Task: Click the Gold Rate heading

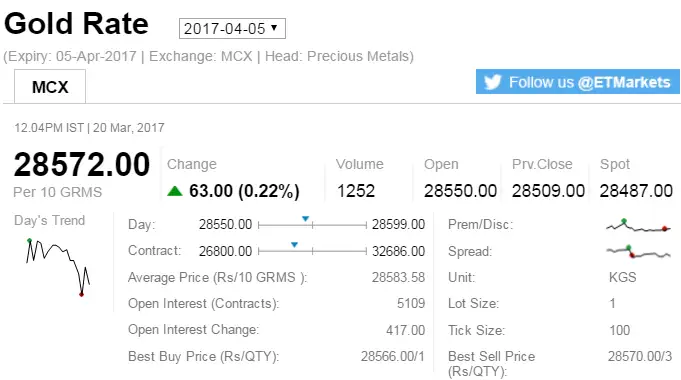Action: point(76,23)
